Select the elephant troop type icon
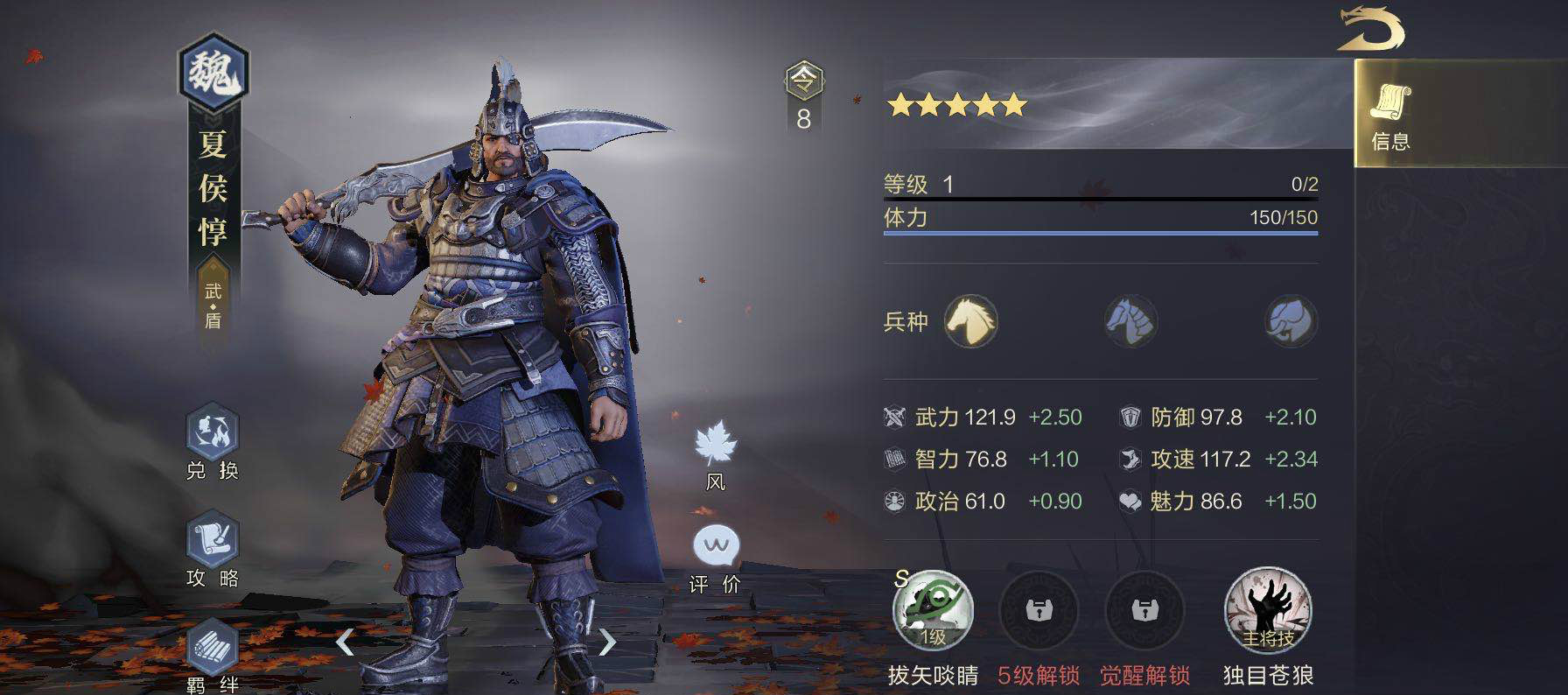Viewport: 1568px width, 695px height. [x=1291, y=321]
